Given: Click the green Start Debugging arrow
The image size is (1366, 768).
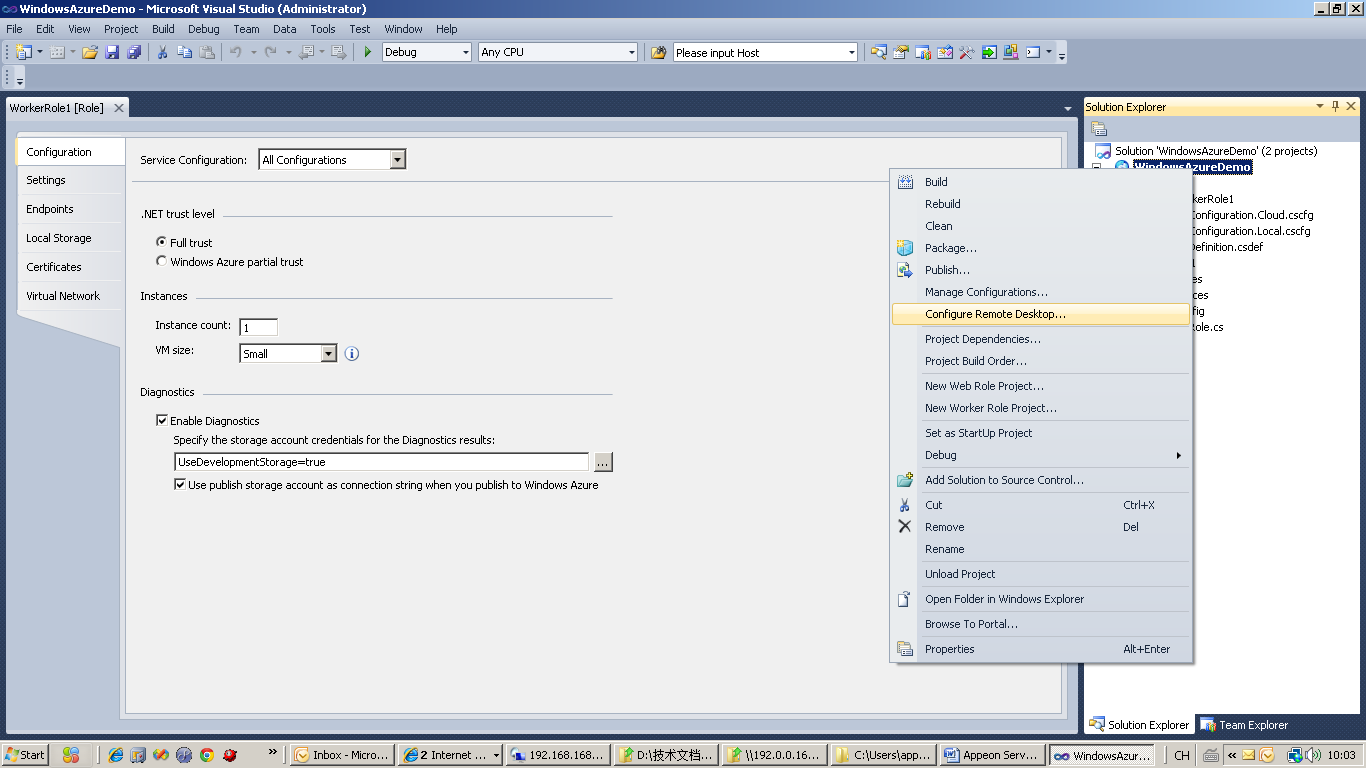Looking at the screenshot, I should pos(368,52).
